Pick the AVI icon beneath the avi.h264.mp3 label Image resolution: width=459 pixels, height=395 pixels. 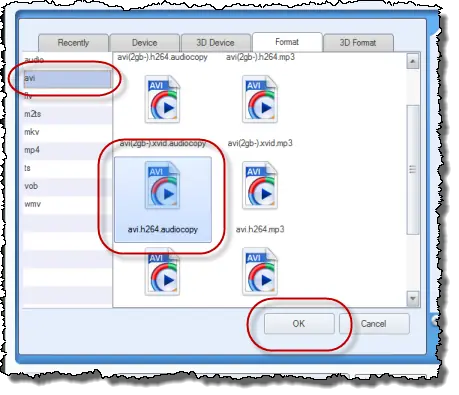pyautogui.click(x=260, y=272)
